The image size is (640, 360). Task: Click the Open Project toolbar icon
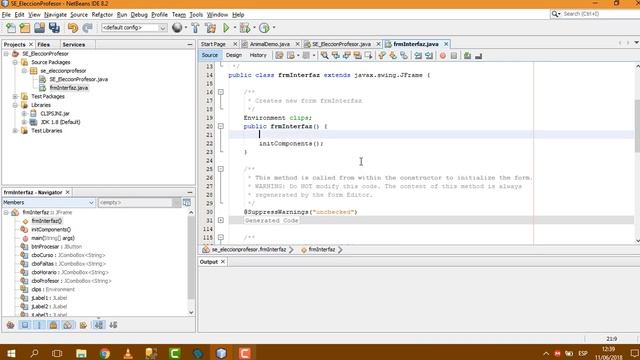pyautogui.click(x=40, y=28)
